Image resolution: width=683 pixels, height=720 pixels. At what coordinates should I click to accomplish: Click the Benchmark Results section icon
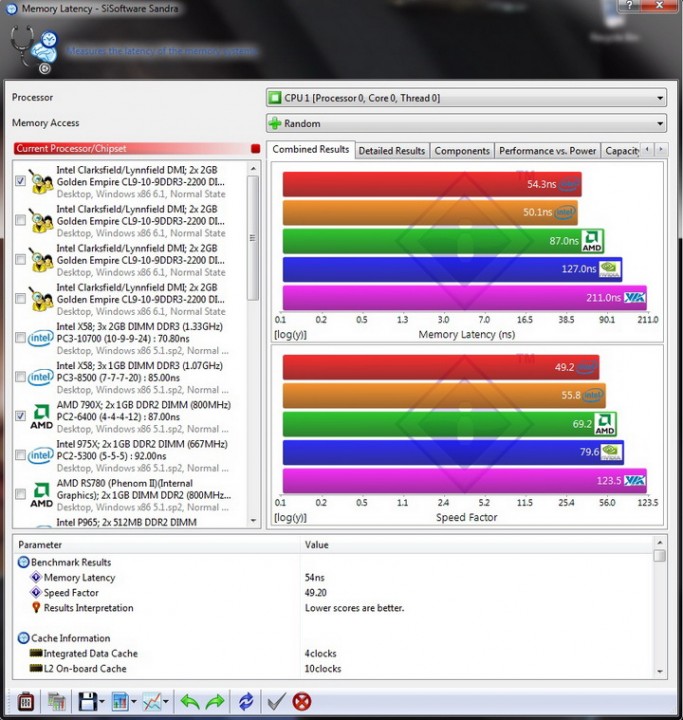(x=23, y=562)
